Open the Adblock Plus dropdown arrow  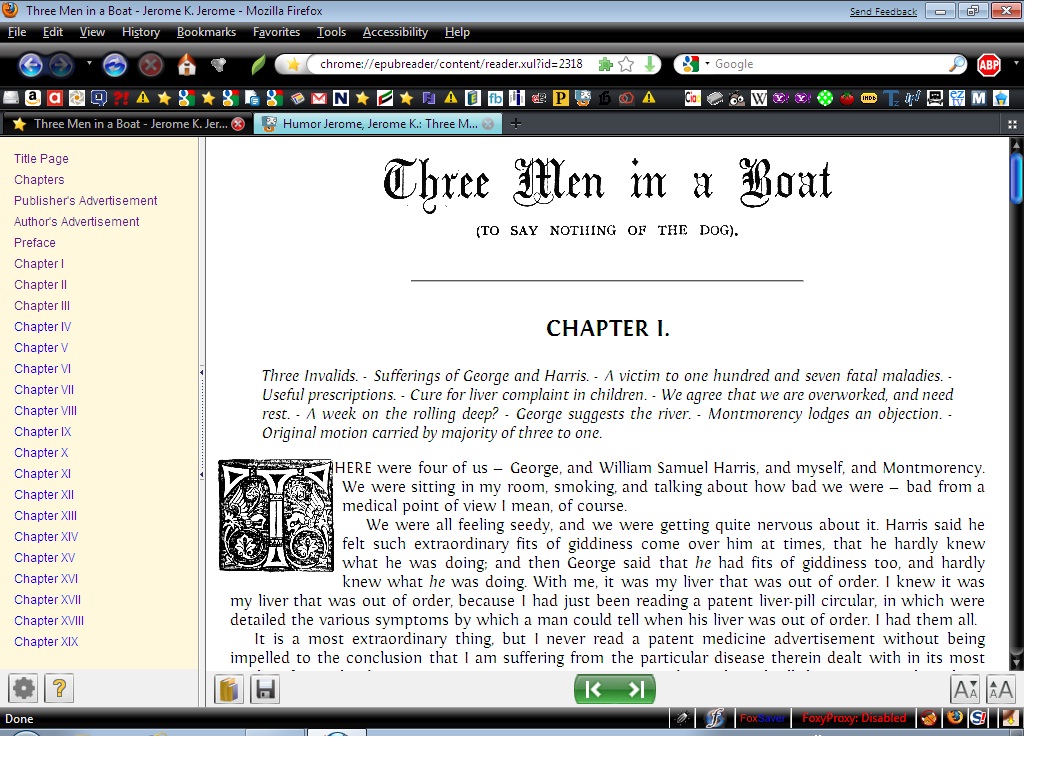click(x=1015, y=64)
